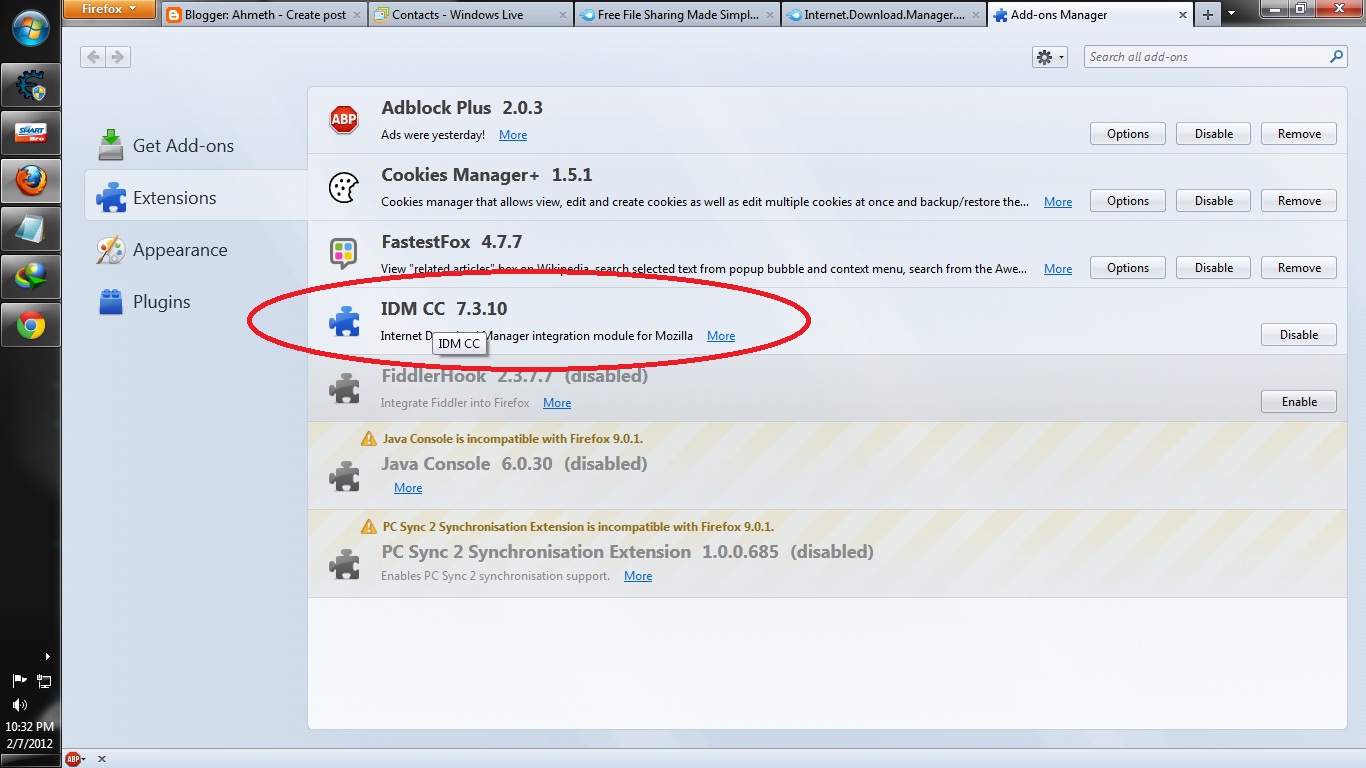Open the Internet Download Manager taskbar icon

coord(31,277)
